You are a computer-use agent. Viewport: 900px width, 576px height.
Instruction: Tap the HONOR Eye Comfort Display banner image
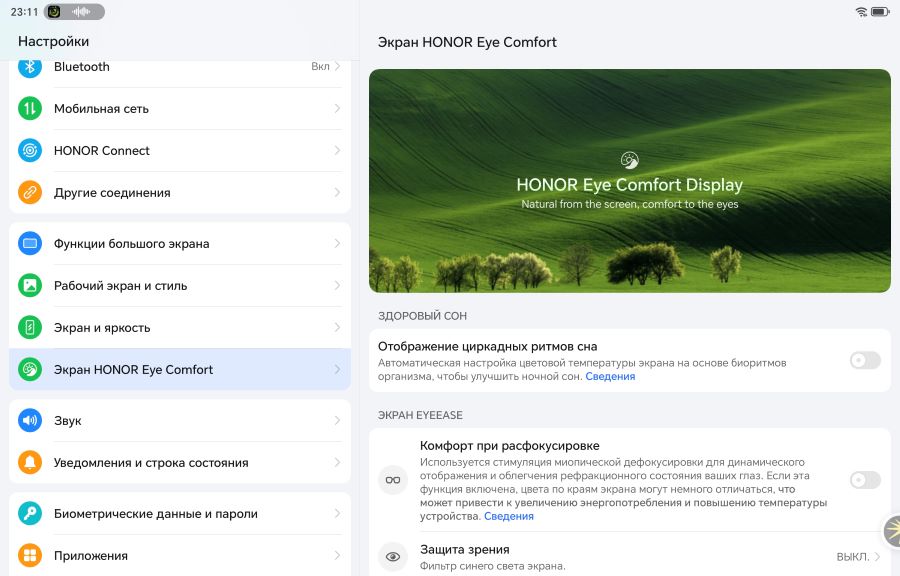[x=630, y=181]
